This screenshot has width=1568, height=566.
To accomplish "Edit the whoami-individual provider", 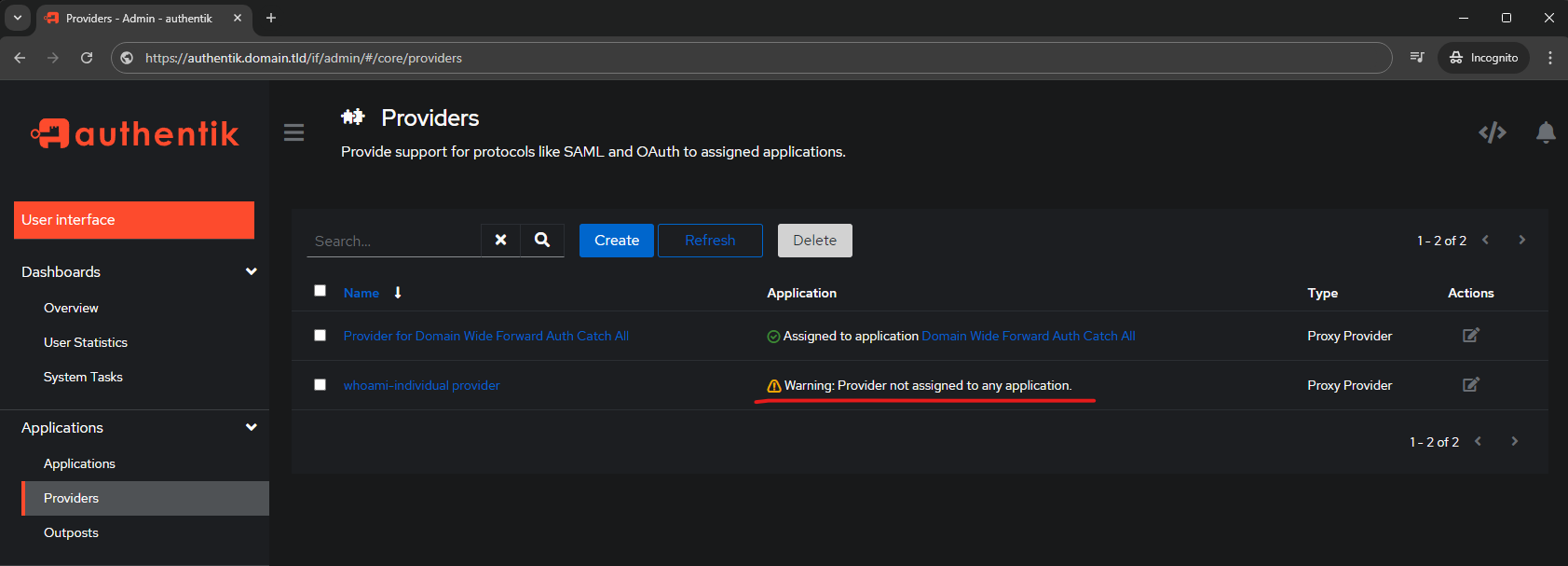I will tap(1471, 385).
